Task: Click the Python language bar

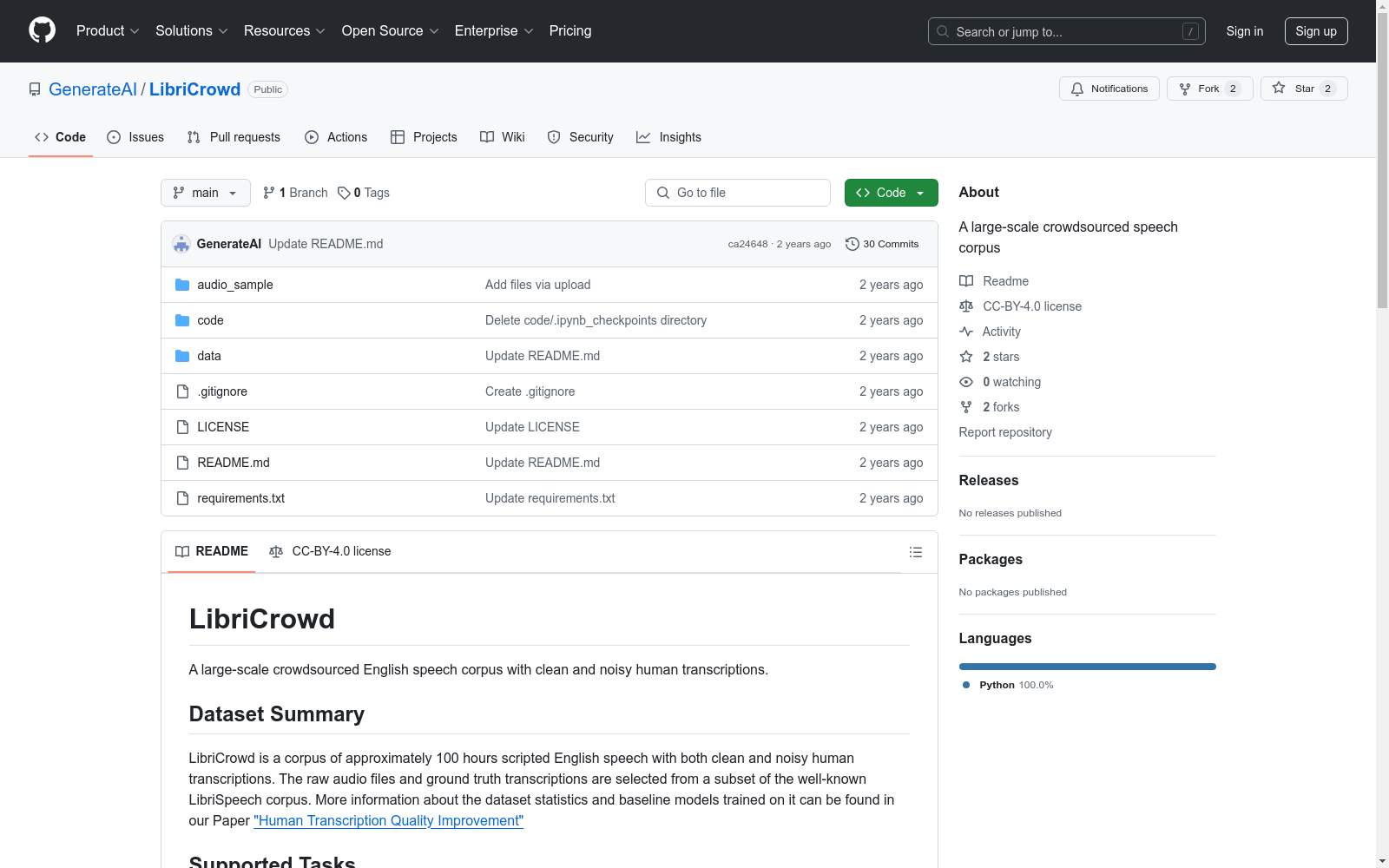Action: (x=1088, y=667)
